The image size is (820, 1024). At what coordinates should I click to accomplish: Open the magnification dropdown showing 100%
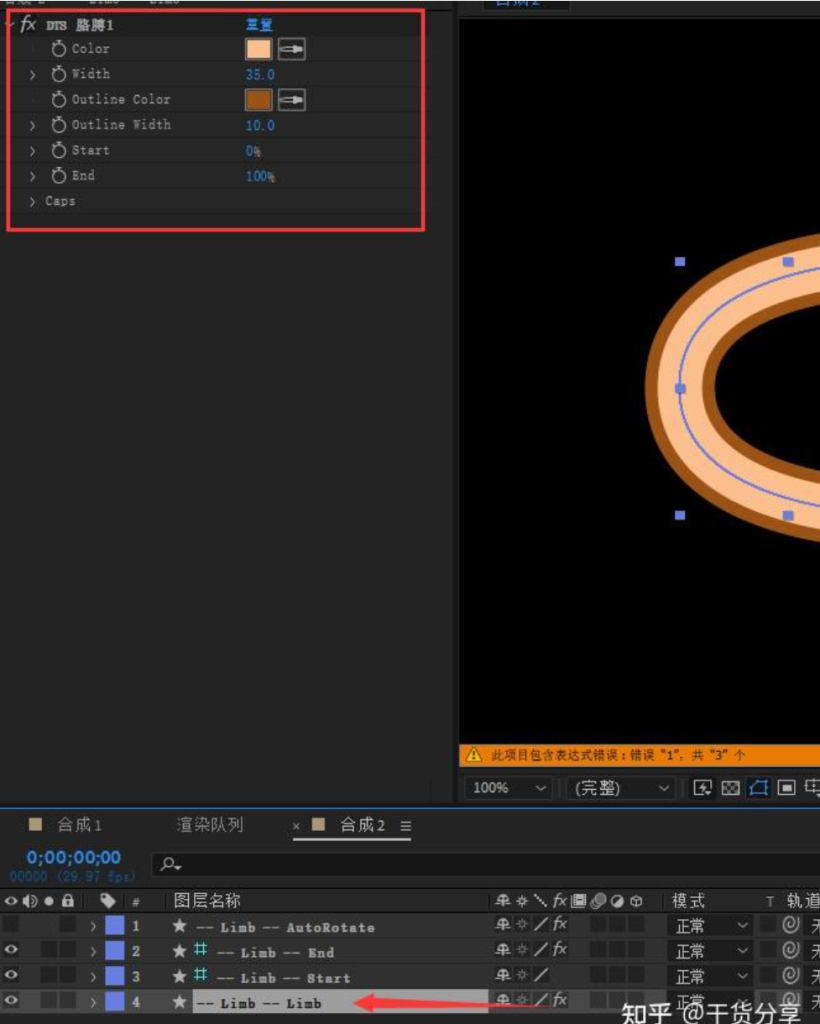coord(506,788)
